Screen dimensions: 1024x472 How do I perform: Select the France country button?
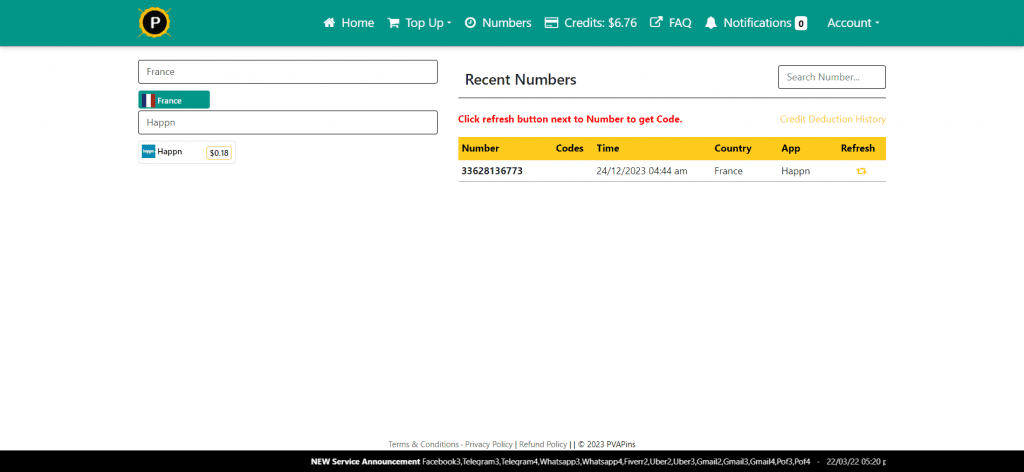click(174, 100)
